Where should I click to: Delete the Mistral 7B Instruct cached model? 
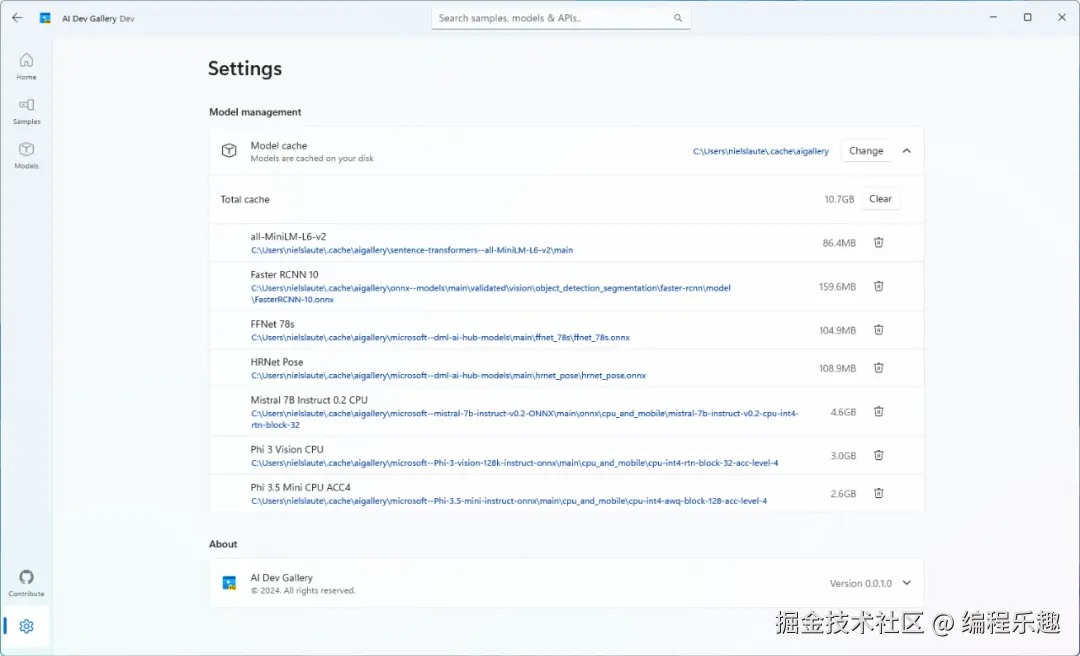pos(878,411)
